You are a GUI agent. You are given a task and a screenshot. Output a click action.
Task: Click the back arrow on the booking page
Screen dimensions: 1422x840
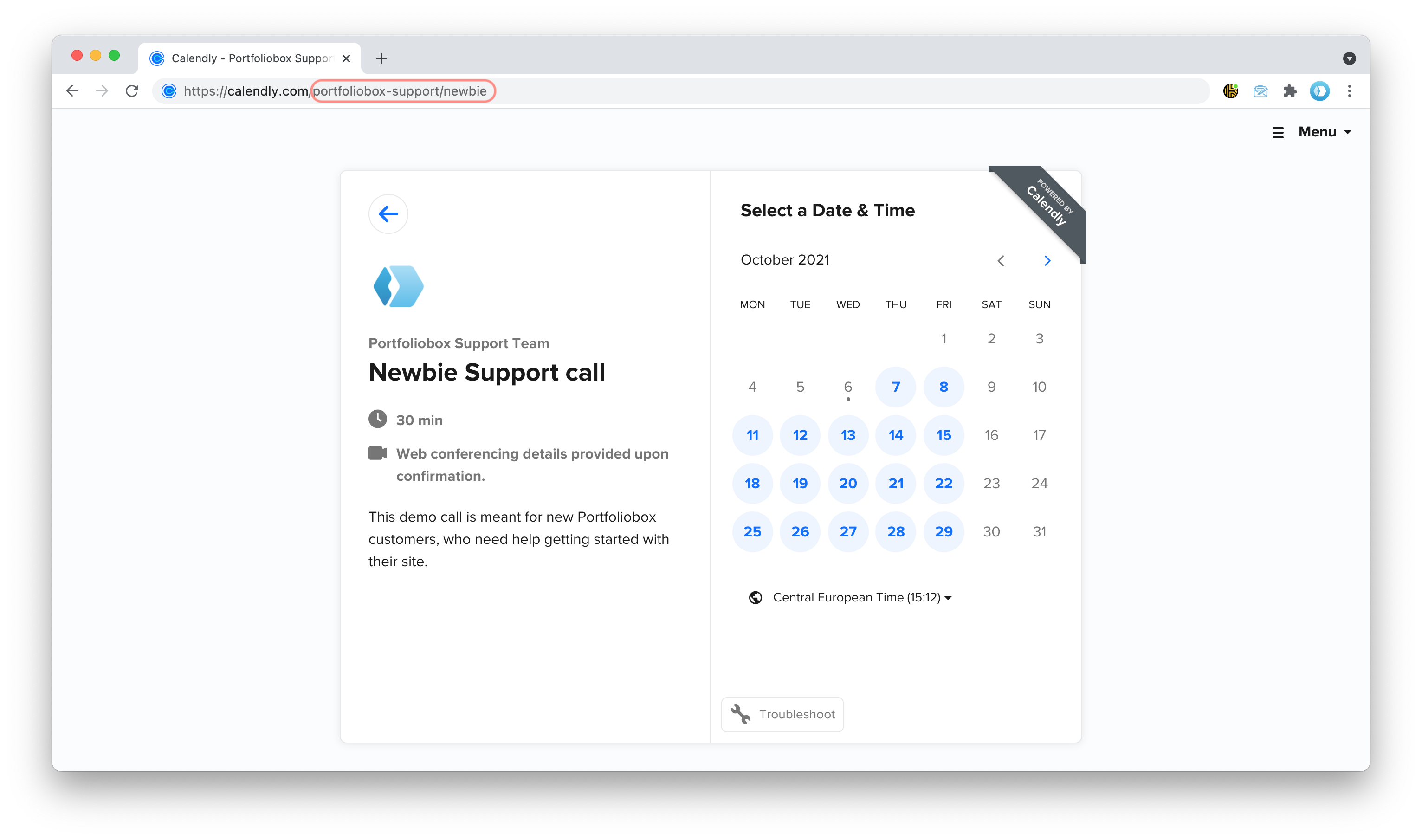click(388, 214)
